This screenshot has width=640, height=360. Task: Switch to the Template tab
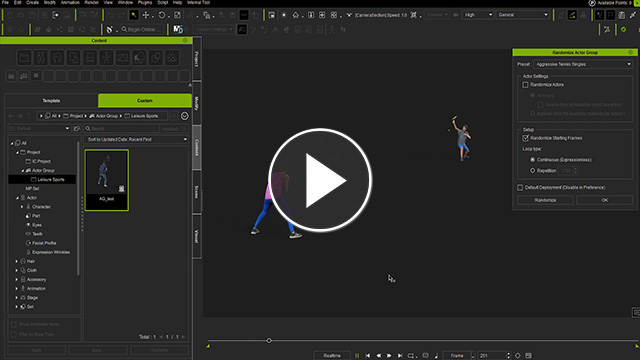click(51, 100)
